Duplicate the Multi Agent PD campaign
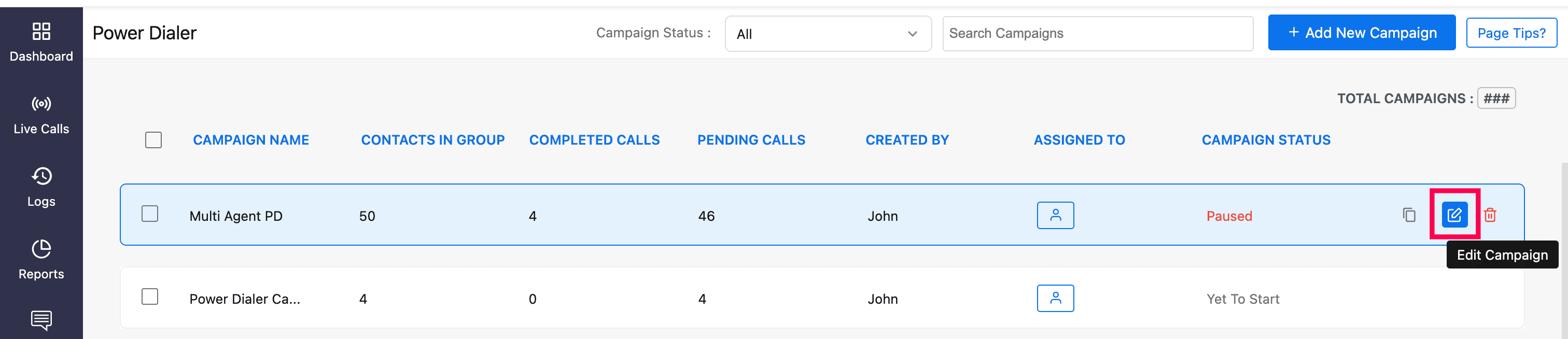 coord(1408,215)
